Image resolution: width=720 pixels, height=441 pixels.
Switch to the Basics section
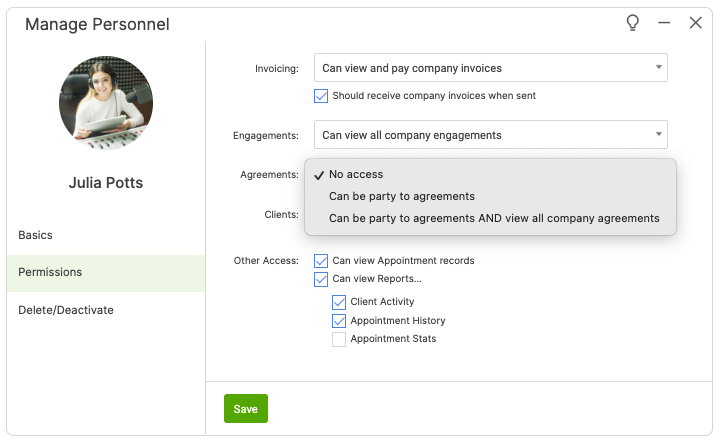pyautogui.click(x=36, y=235)
